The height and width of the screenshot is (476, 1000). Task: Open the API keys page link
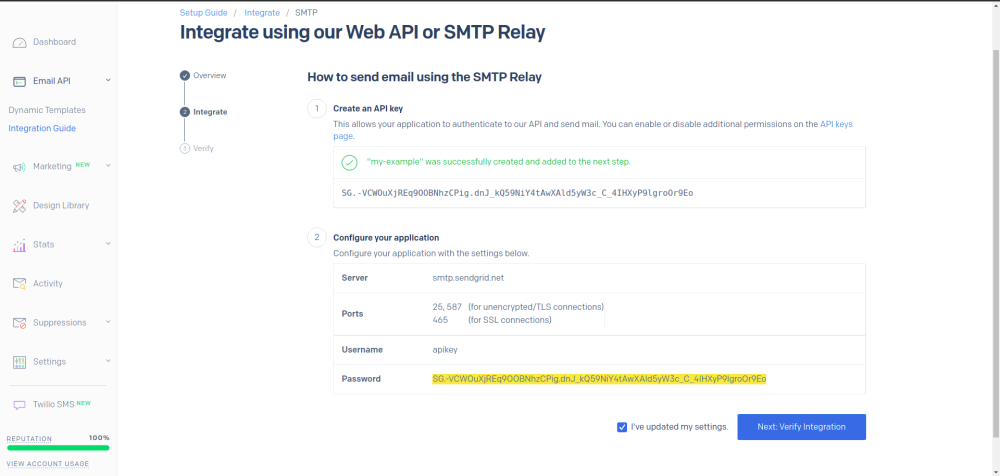(x=836, y=124)
